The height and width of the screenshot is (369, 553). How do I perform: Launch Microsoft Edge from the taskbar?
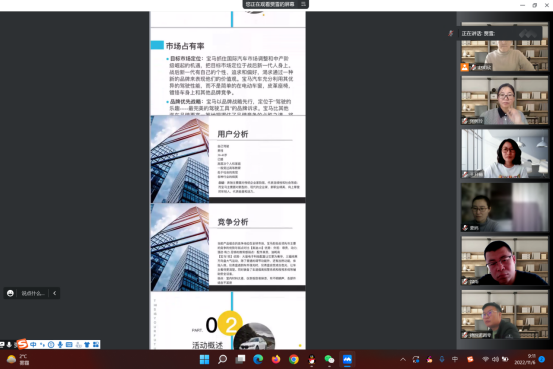tap(258, 359)
